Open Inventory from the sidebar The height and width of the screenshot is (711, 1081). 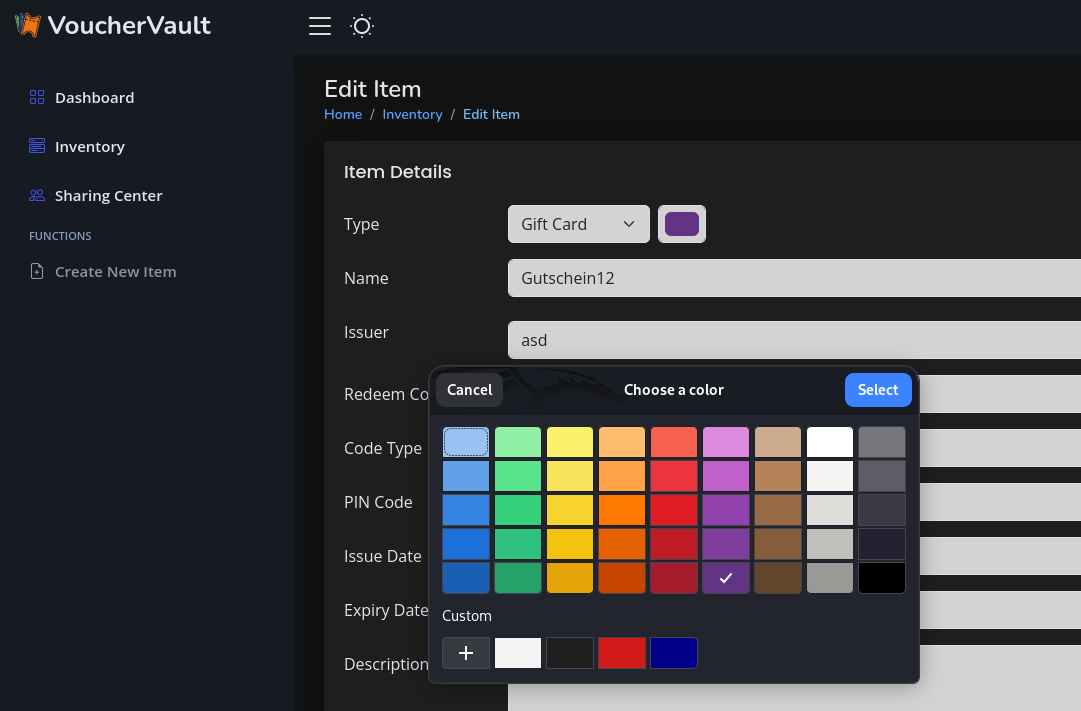90,147
